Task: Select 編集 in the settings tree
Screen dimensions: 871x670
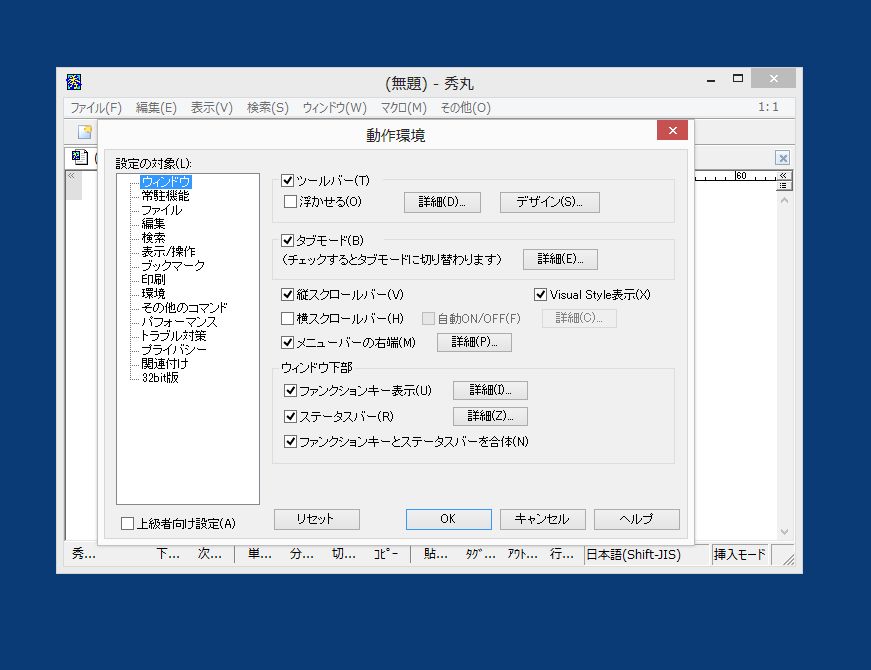Action: coord(153,224)
